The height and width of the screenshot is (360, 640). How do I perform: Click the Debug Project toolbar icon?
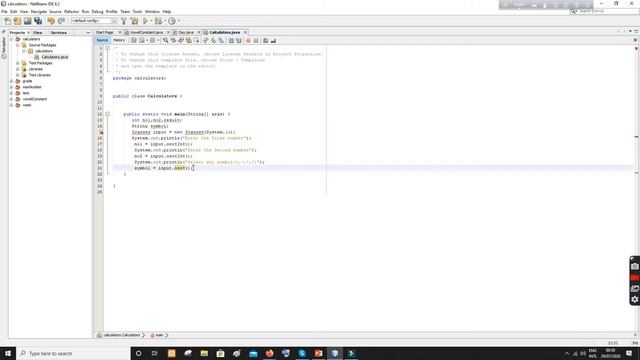(158, 21)
